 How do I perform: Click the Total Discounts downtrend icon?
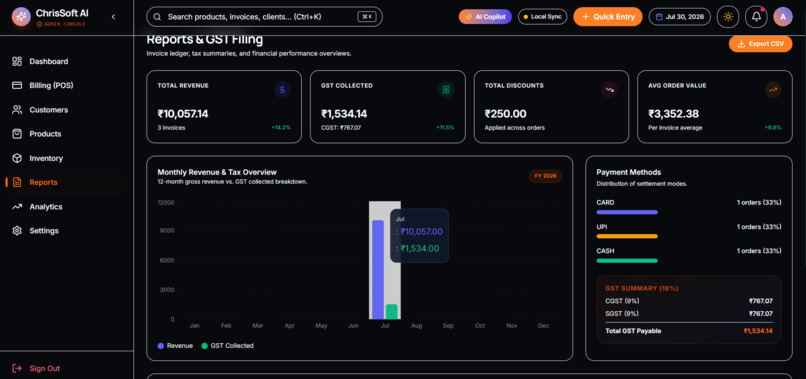[x=610, y=90]
